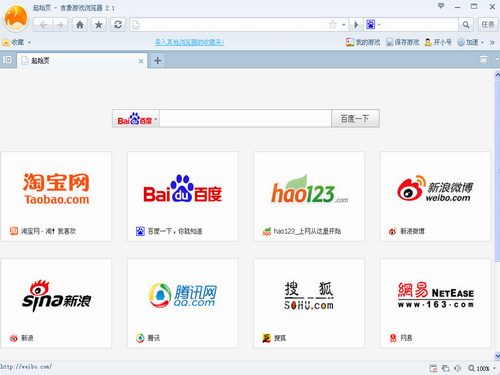
Task: Click the go arrow right of address bar
Action: tap(356, 25)
